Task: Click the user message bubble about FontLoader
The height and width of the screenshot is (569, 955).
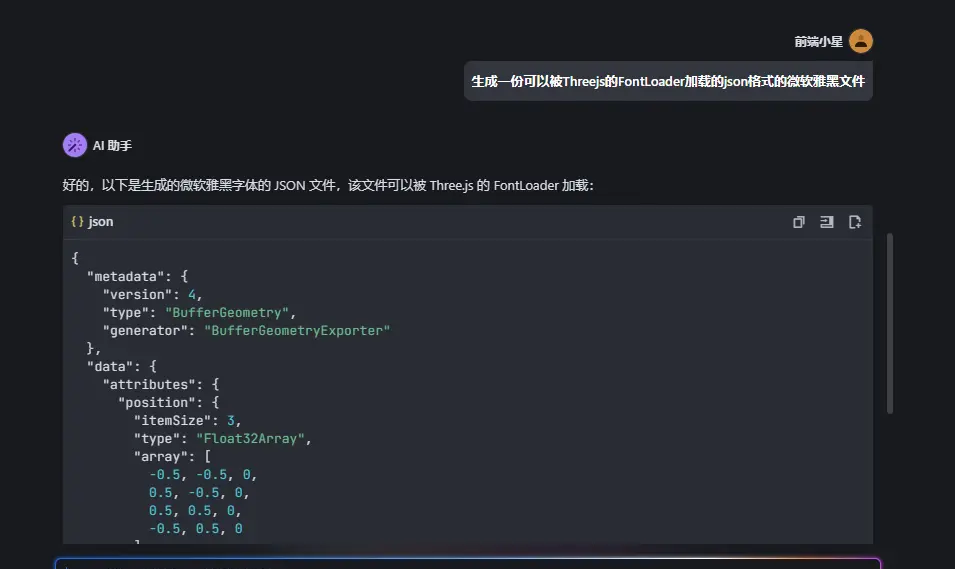Action: (x=668, y=81)
